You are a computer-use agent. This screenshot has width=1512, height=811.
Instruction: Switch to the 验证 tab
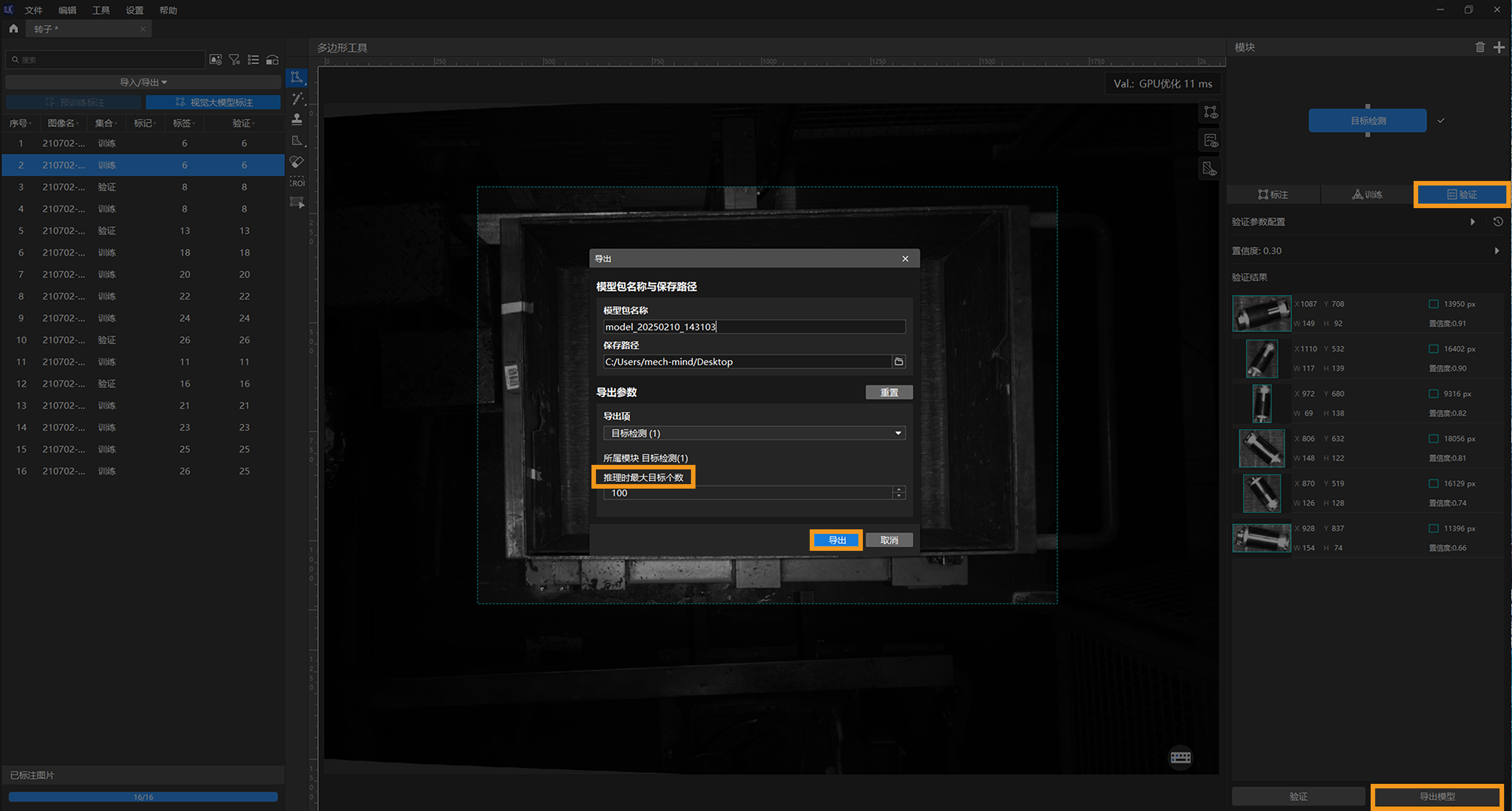click(x=1462, y=195)
